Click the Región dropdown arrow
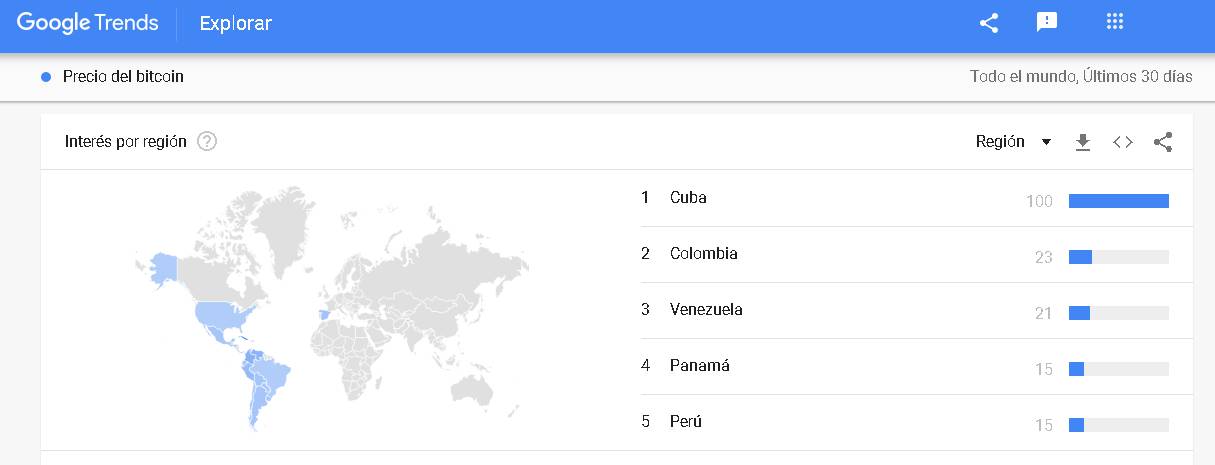 (1046, 142)
